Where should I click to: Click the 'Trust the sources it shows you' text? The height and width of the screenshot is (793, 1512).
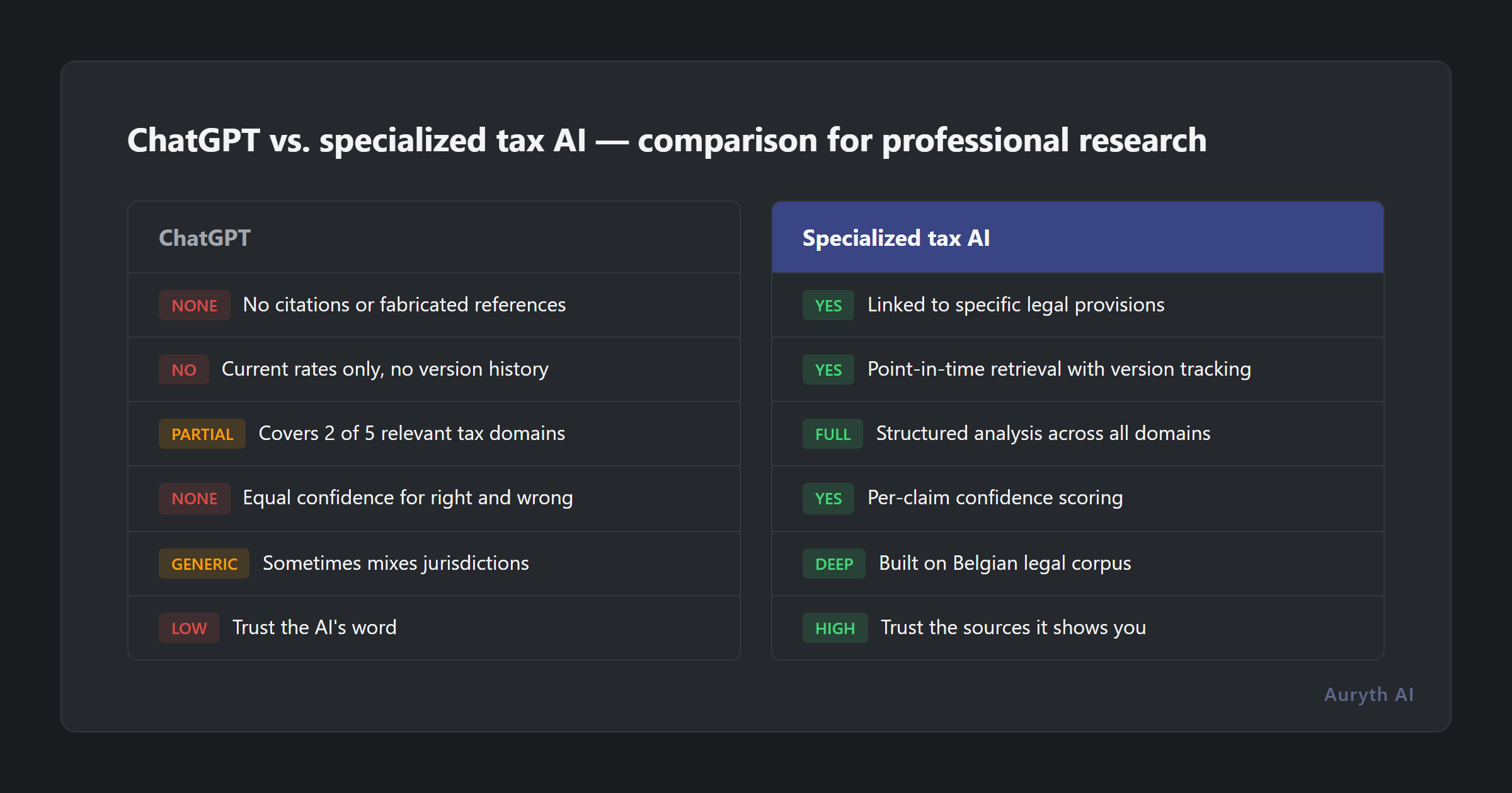coord(1013,628)
